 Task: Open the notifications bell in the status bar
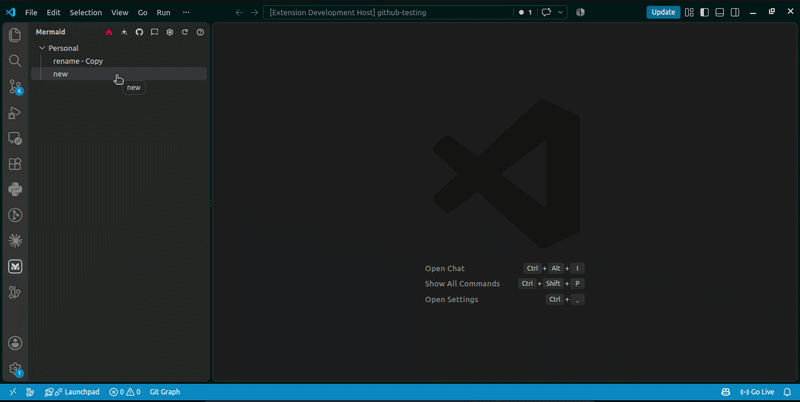[x=787, y=392]
